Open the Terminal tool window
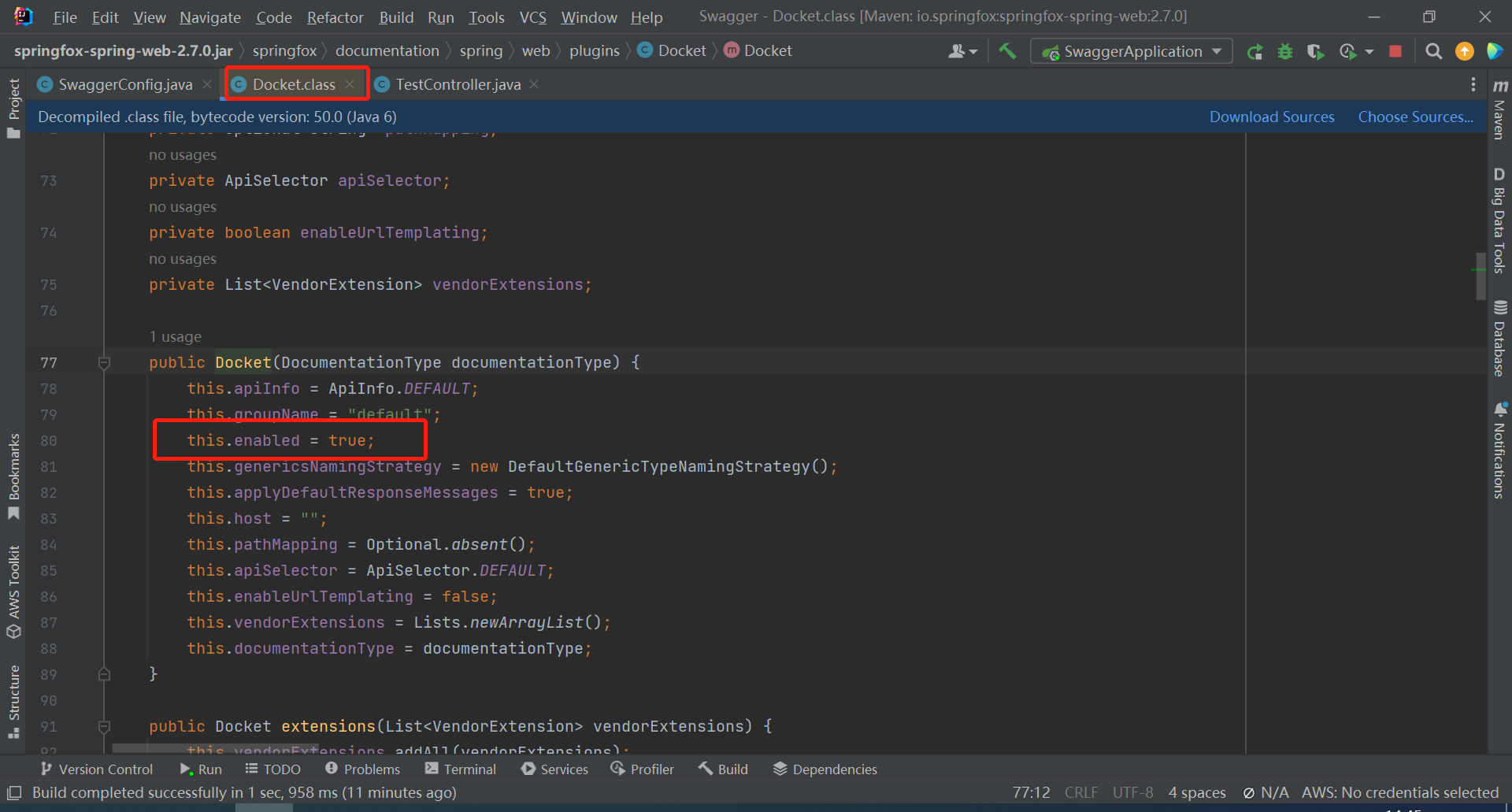The height and width of the screenshot is (812, 1512). point(461,769)
